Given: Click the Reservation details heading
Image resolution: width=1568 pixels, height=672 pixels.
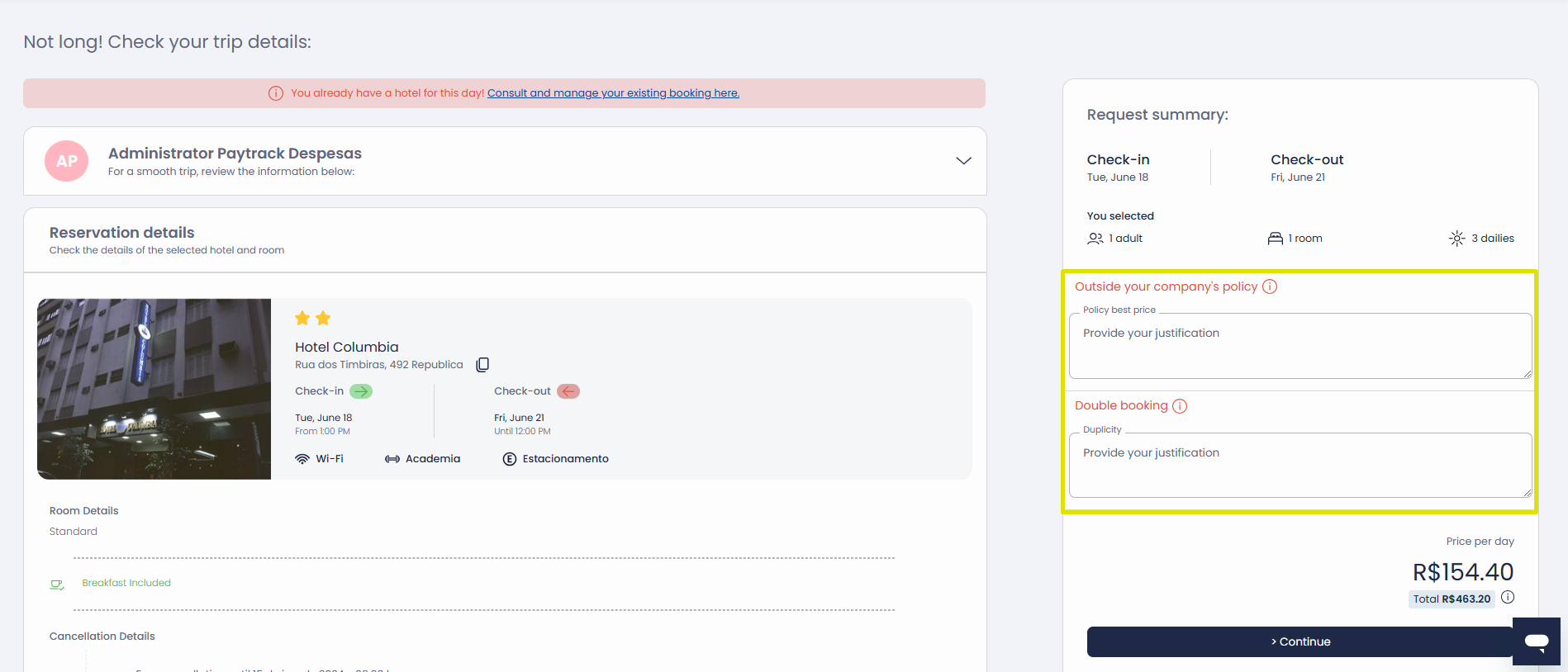Looking at the screenshot, I should [122, 233].
